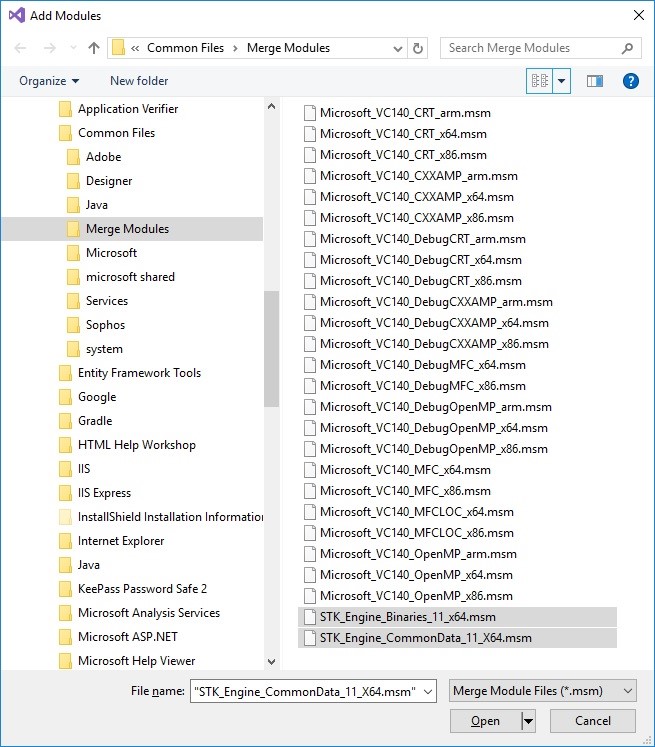Open the Organize menu
This screenshot has height=747, width=655.
point(49,81)
